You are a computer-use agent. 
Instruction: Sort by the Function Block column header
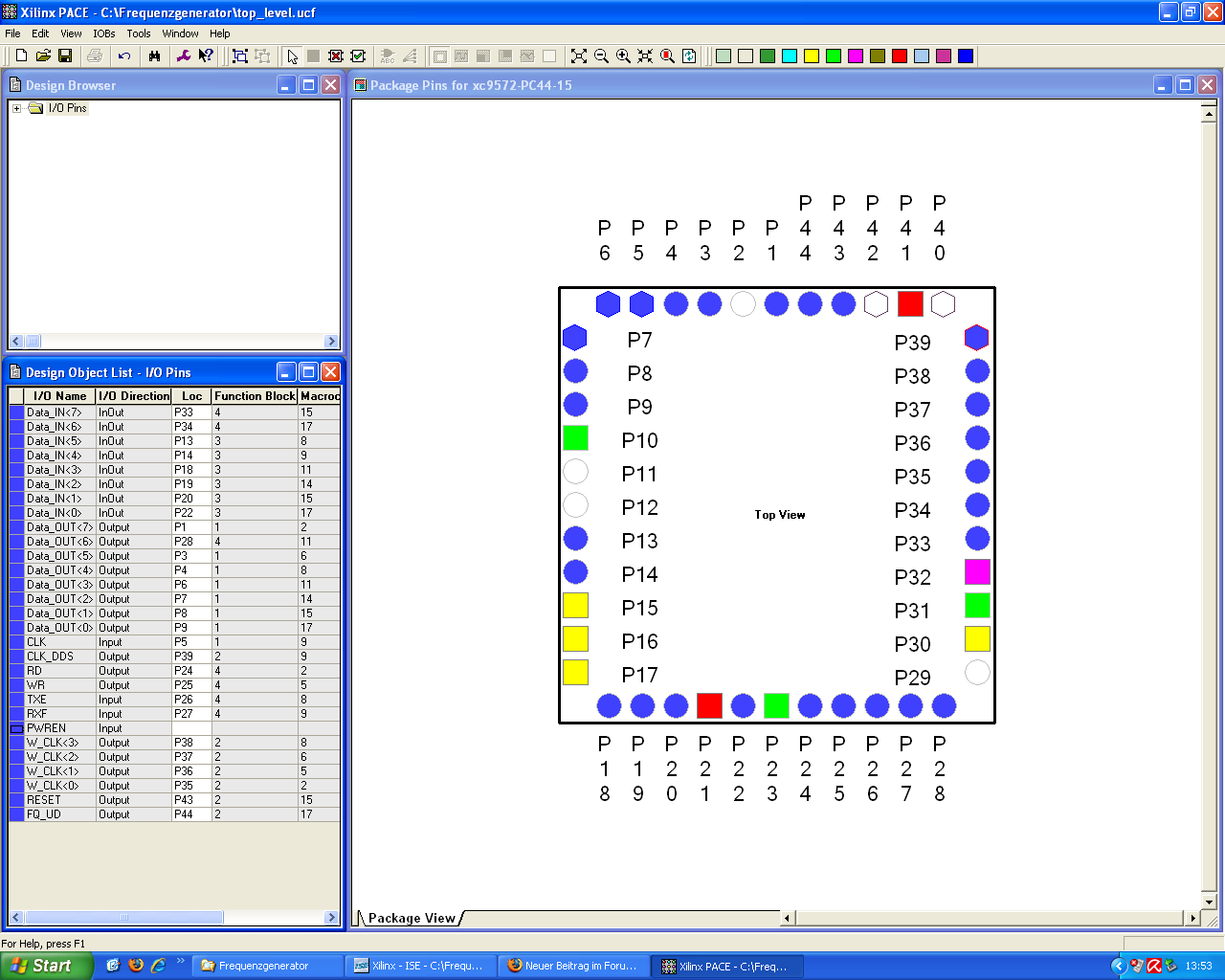(x=255, y=396)
